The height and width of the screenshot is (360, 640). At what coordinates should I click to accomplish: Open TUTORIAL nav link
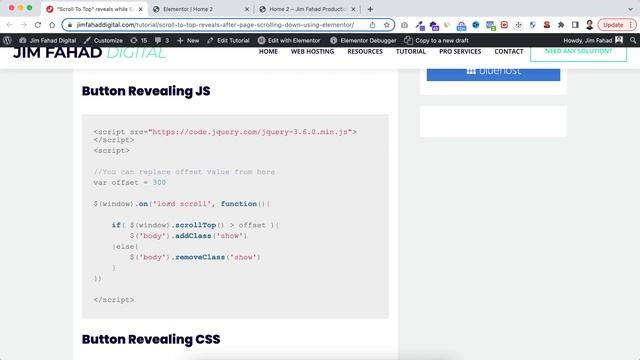[x=411, y=51]
